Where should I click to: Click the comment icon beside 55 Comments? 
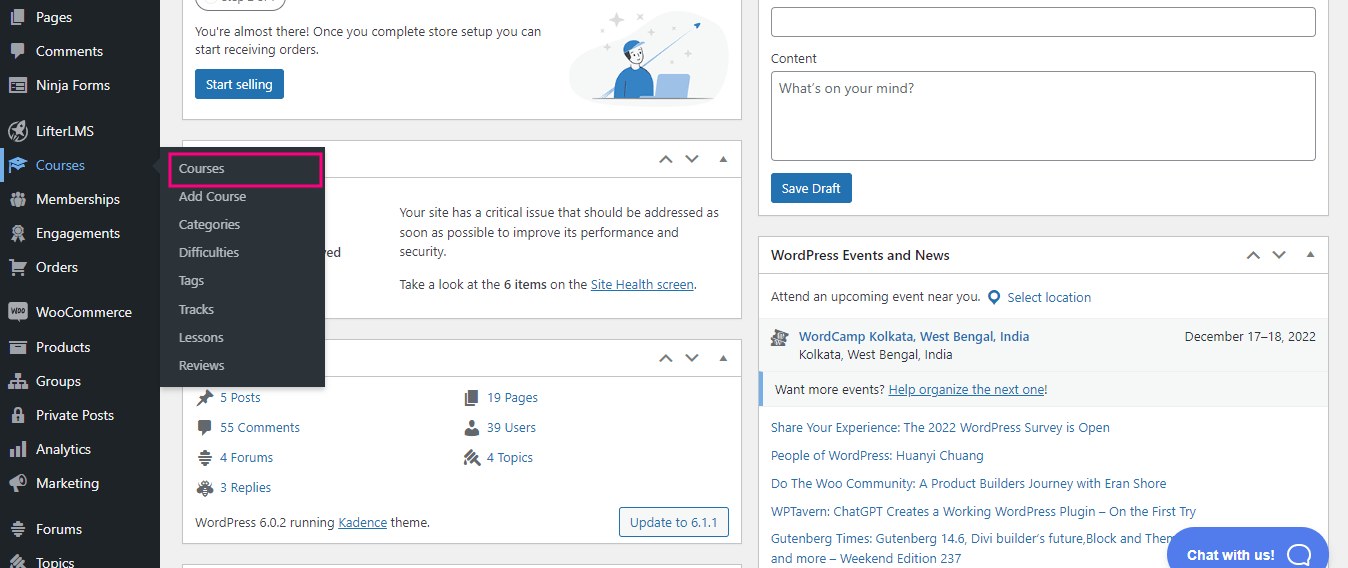(x=205, y=427)
